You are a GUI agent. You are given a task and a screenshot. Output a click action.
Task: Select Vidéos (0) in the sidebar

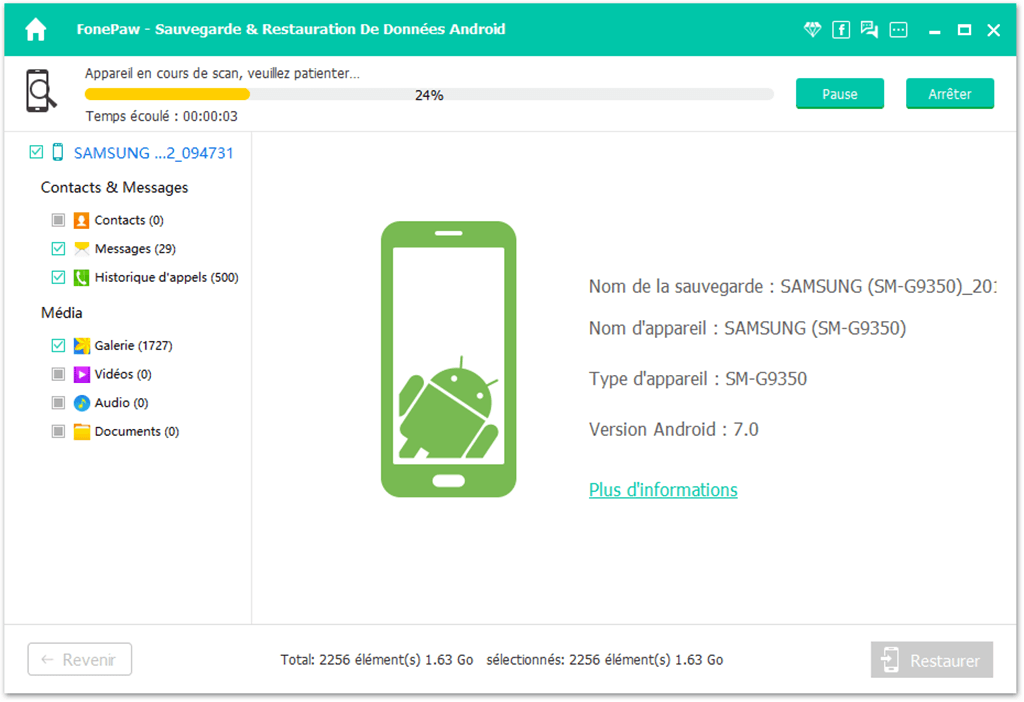click(123, 374)
